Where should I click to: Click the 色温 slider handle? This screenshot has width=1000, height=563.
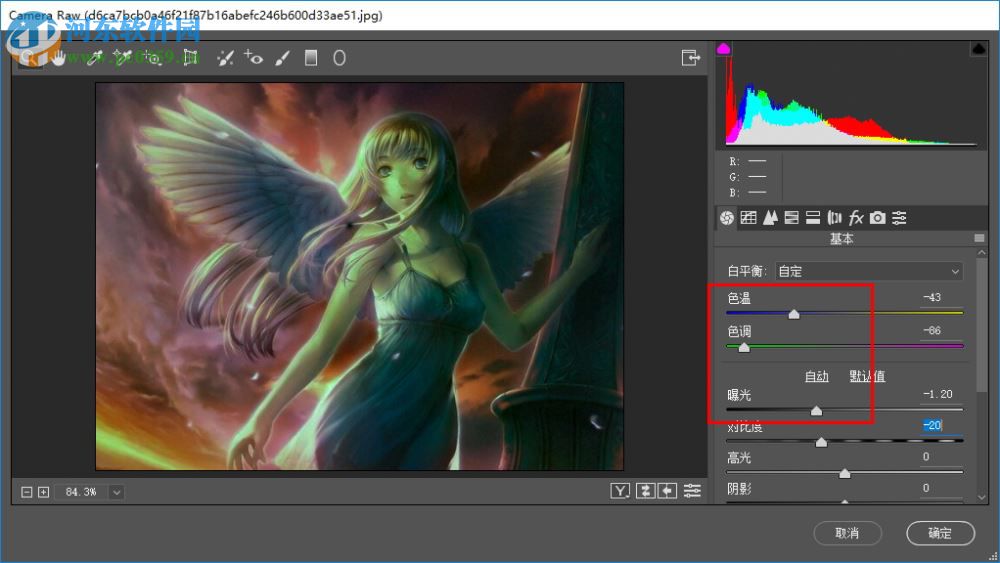793,314
